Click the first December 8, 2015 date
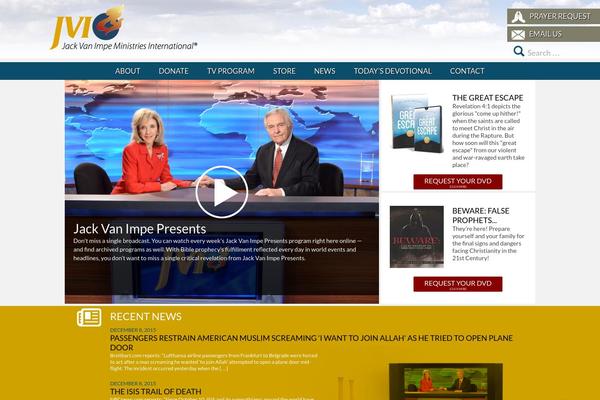The width and height of the screenshot is (600, 400). click(133, 330)
